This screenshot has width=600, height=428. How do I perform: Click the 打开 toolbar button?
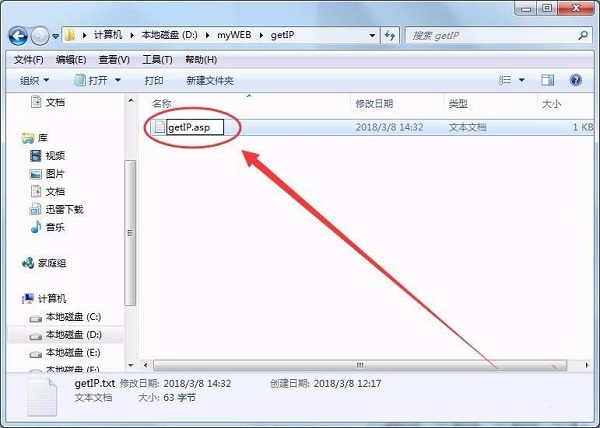pyautogui.click(x=91, y=80)
